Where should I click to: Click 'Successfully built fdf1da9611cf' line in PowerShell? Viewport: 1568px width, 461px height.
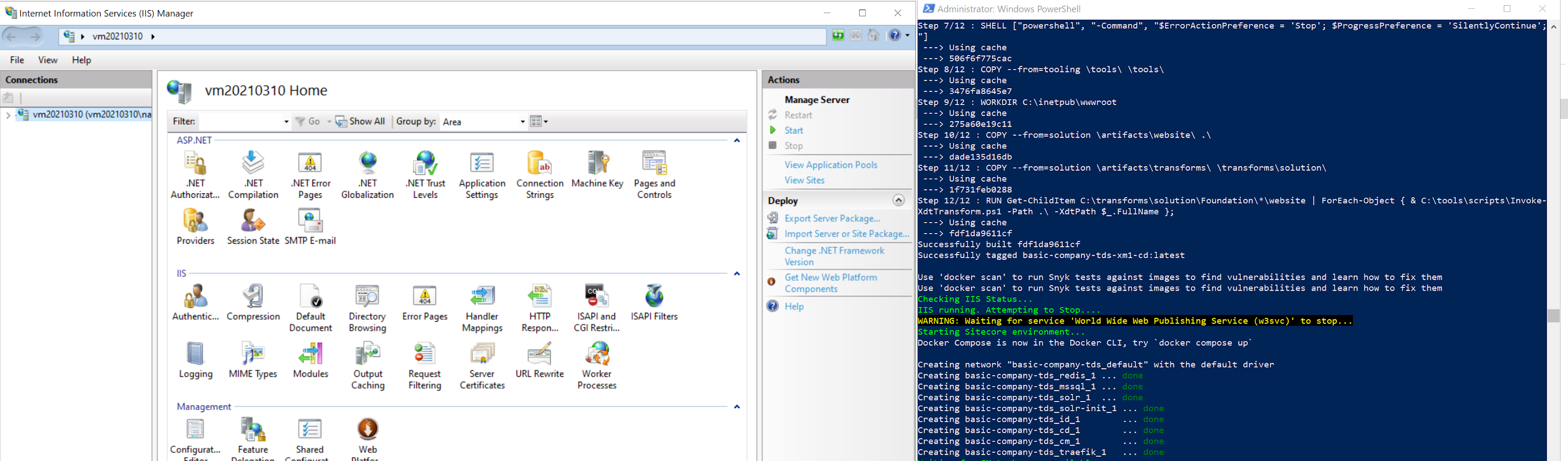pyautogui.click(x=999, y=244)
